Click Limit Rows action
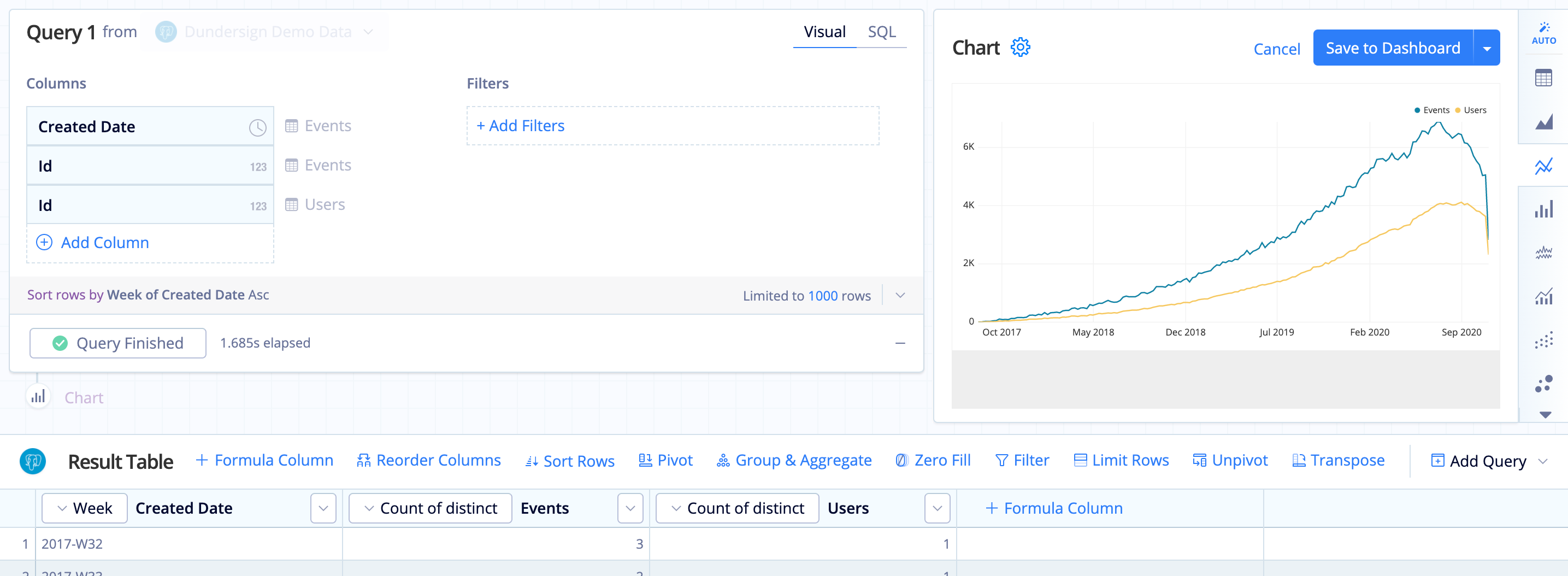The height and width of the screenshot is (576, 1568). [x=1121, y=460]
